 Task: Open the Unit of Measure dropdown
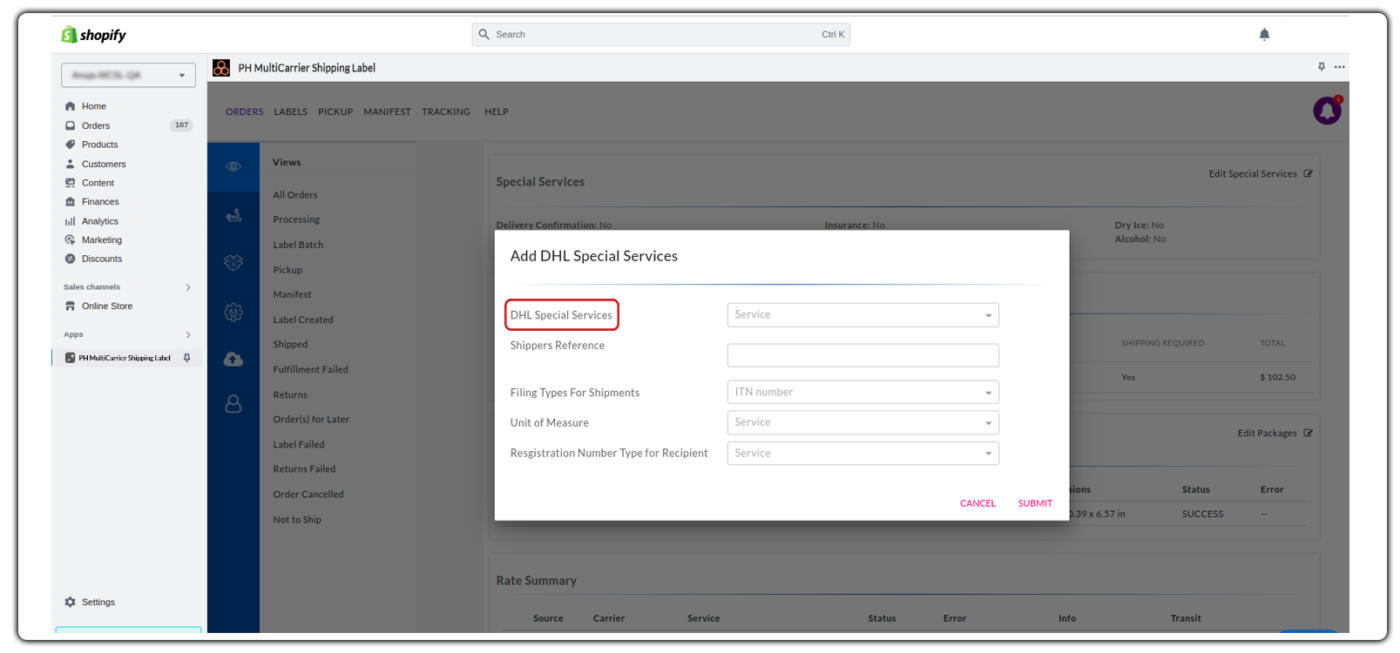(x=863, y=422)
